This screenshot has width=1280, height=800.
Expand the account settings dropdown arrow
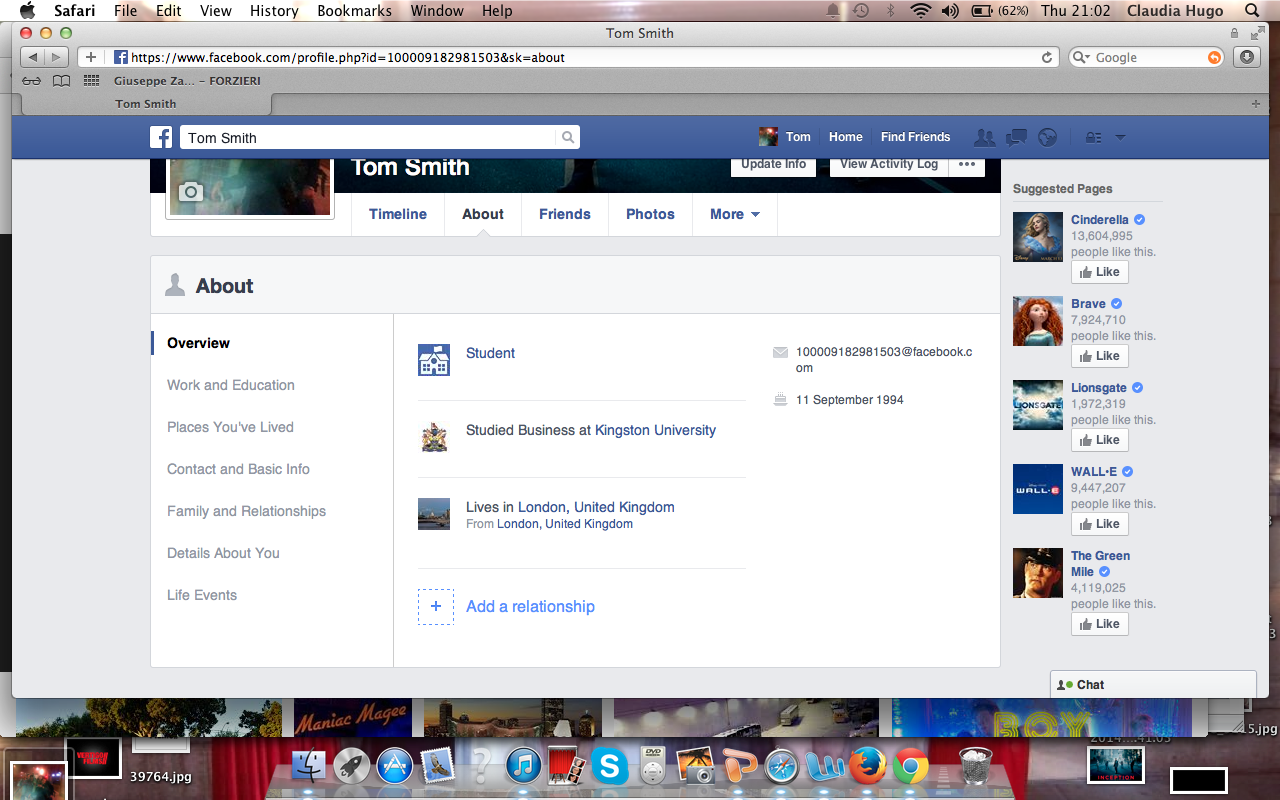[x=1120, y=137]
